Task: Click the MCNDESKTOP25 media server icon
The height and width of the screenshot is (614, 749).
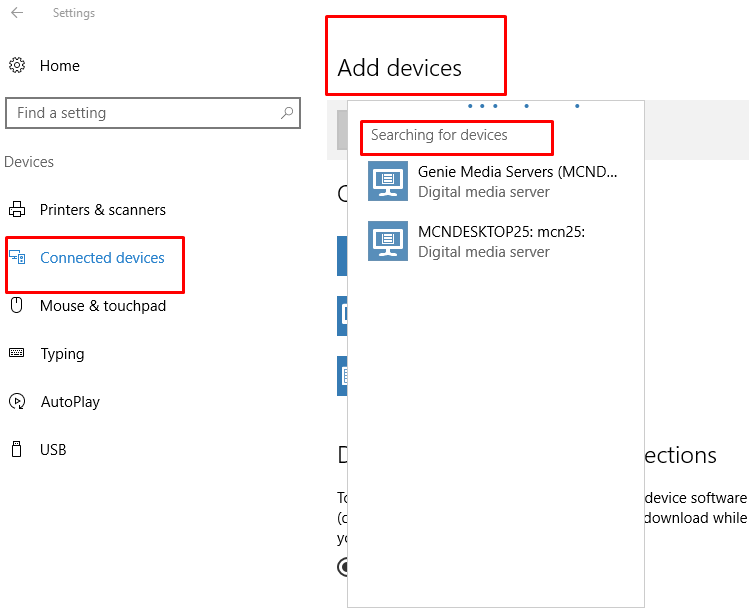Action: [388, 241]
